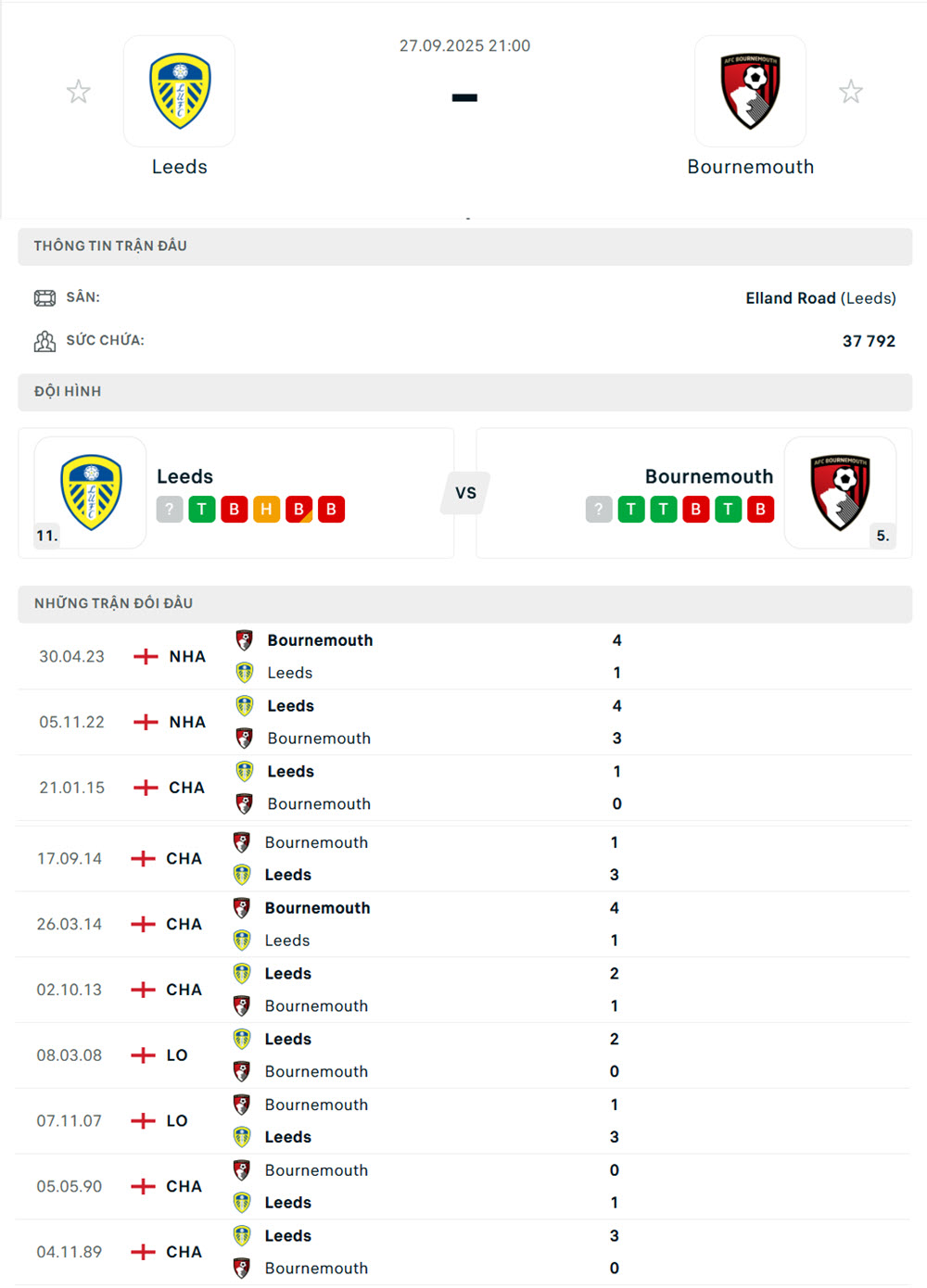Image resolution: width=927 pixels, height=1288 pixels.
Task: Click the Bournemouth club crest at the top
Action: [x=750, y=90]
